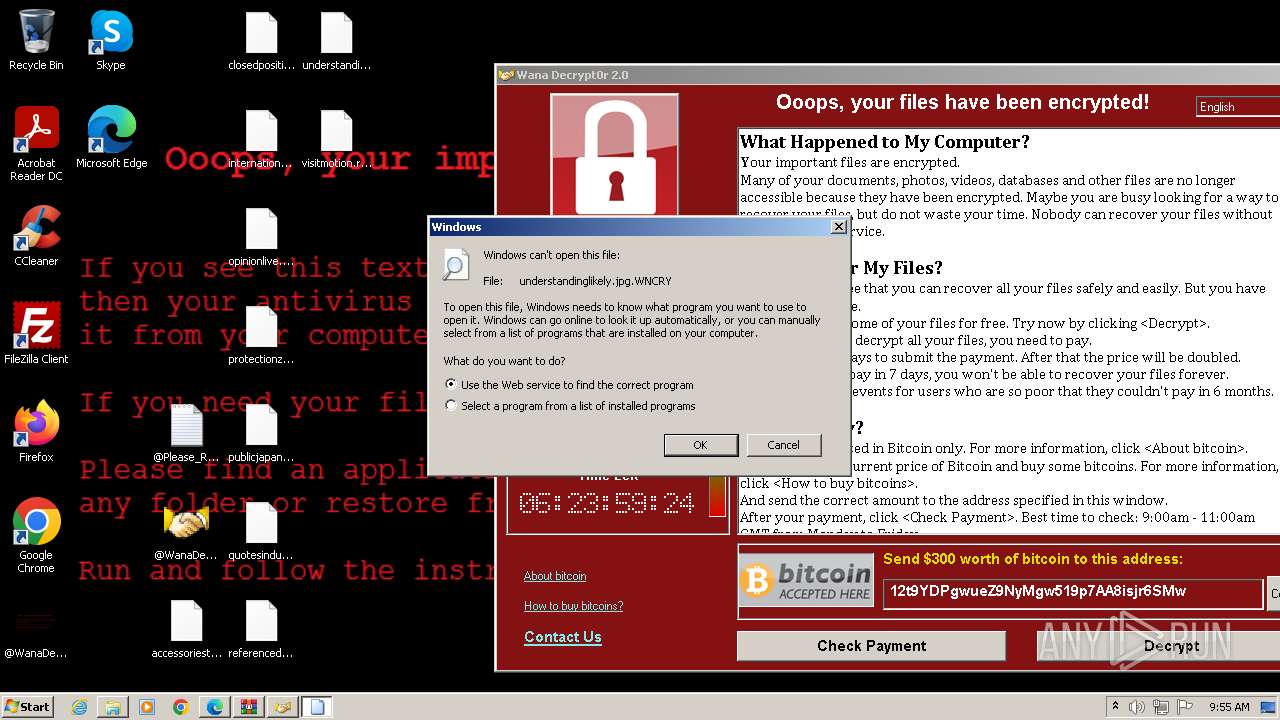Open Internet Explorer from taskbar
The image size is (1280, 720).
(80, 707)
